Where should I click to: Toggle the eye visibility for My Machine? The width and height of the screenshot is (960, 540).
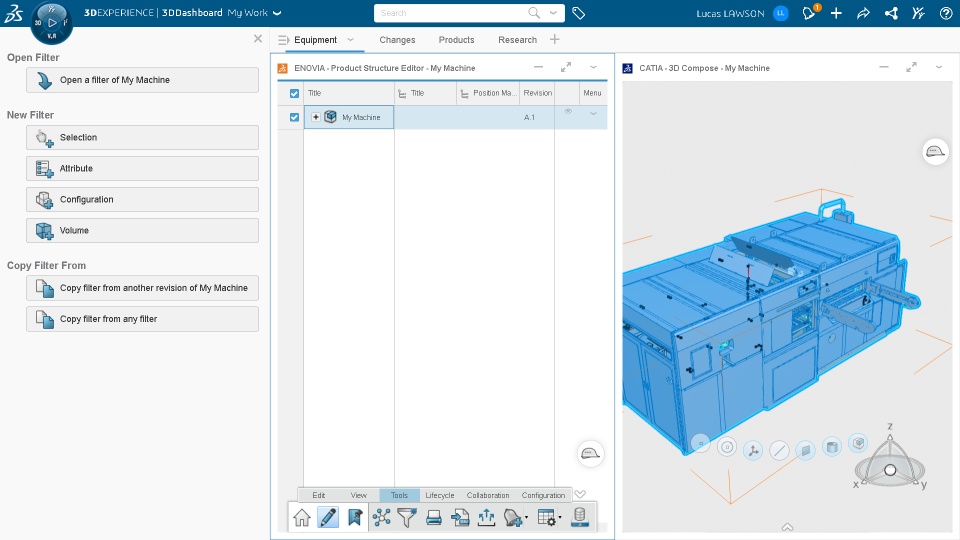click(x=568, y=111)
